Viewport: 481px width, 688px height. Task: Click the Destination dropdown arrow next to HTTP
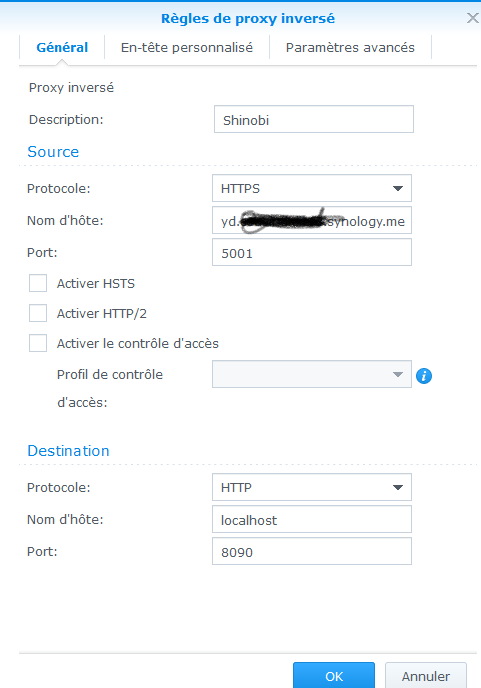pyautogui.click(x=398, y=487)
